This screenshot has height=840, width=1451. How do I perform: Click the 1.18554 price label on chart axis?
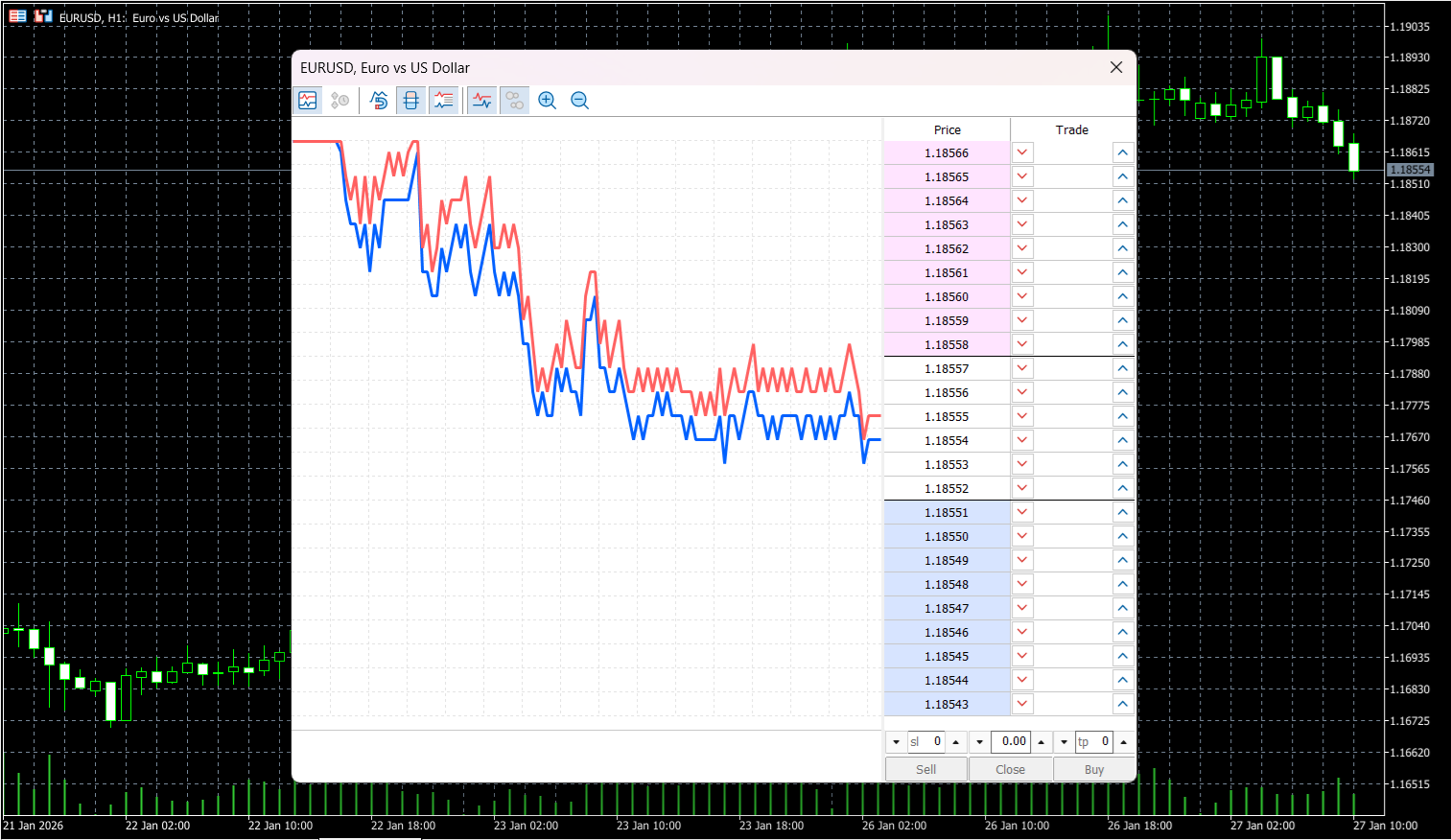[x=1410, y=170]
